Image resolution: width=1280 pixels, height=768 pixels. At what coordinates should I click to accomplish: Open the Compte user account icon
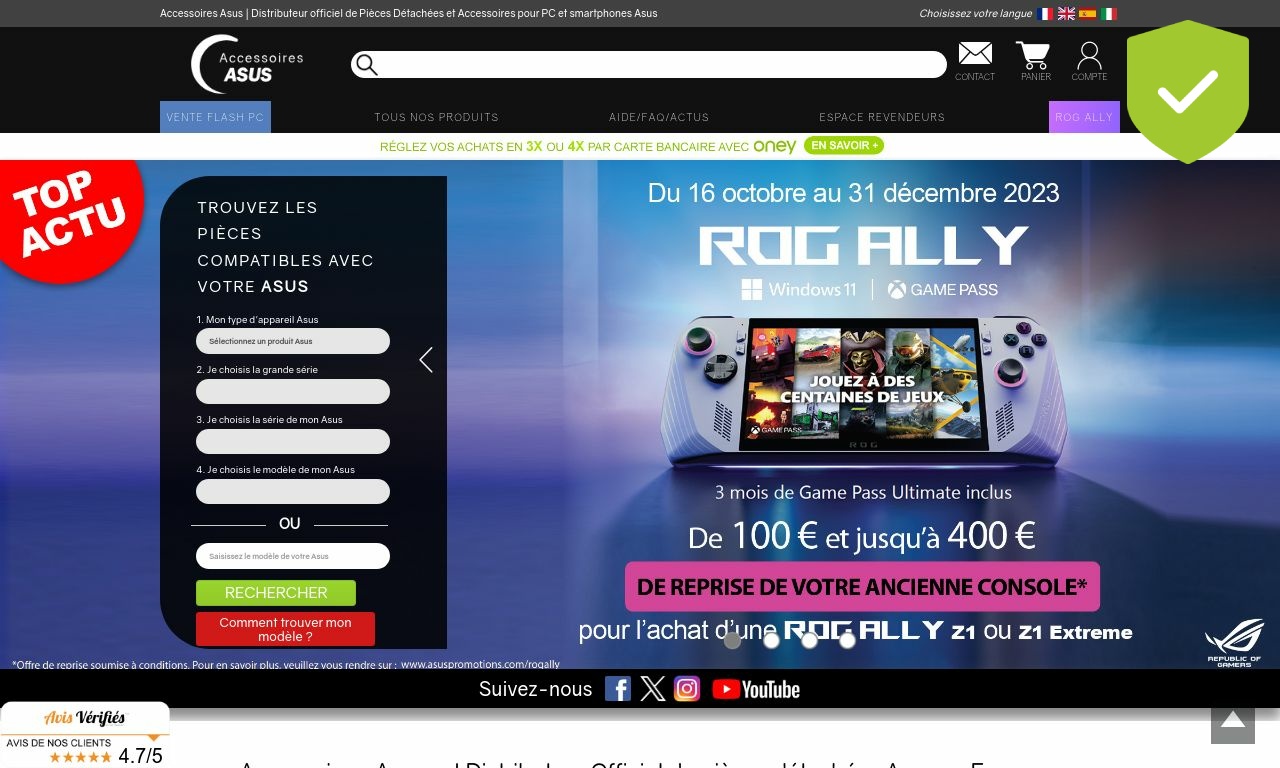(x=1089, y=56)
